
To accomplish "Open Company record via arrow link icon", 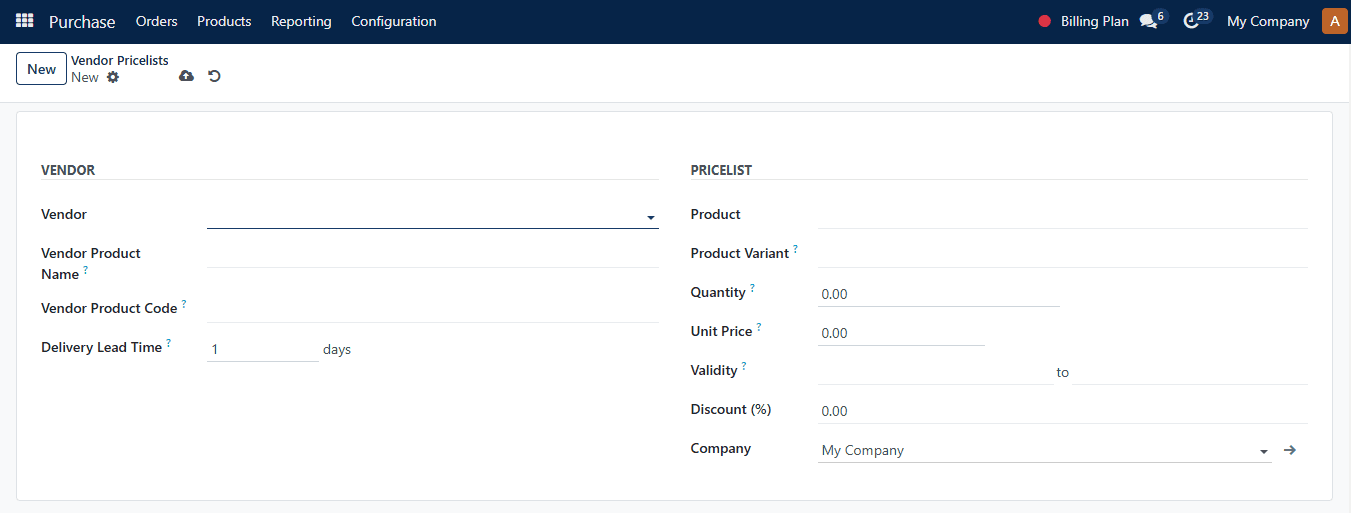I will [1290, 450].
